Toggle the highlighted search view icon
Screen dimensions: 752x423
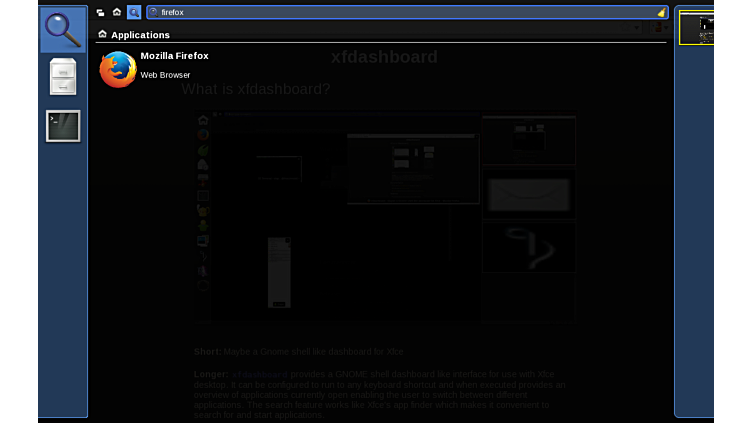(x=134, y=12)
